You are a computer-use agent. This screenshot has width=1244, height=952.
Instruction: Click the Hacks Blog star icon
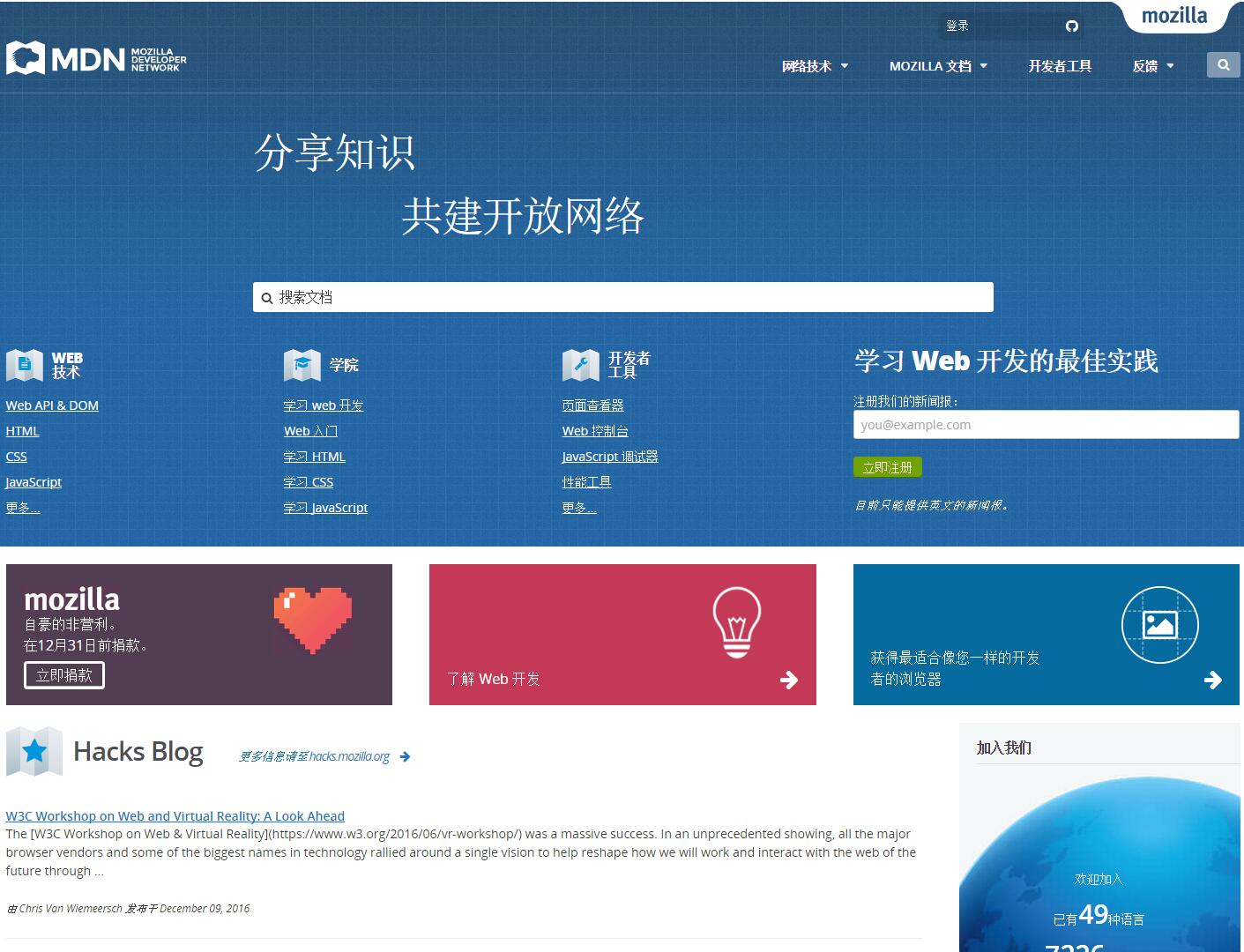(x=34, y=751)
